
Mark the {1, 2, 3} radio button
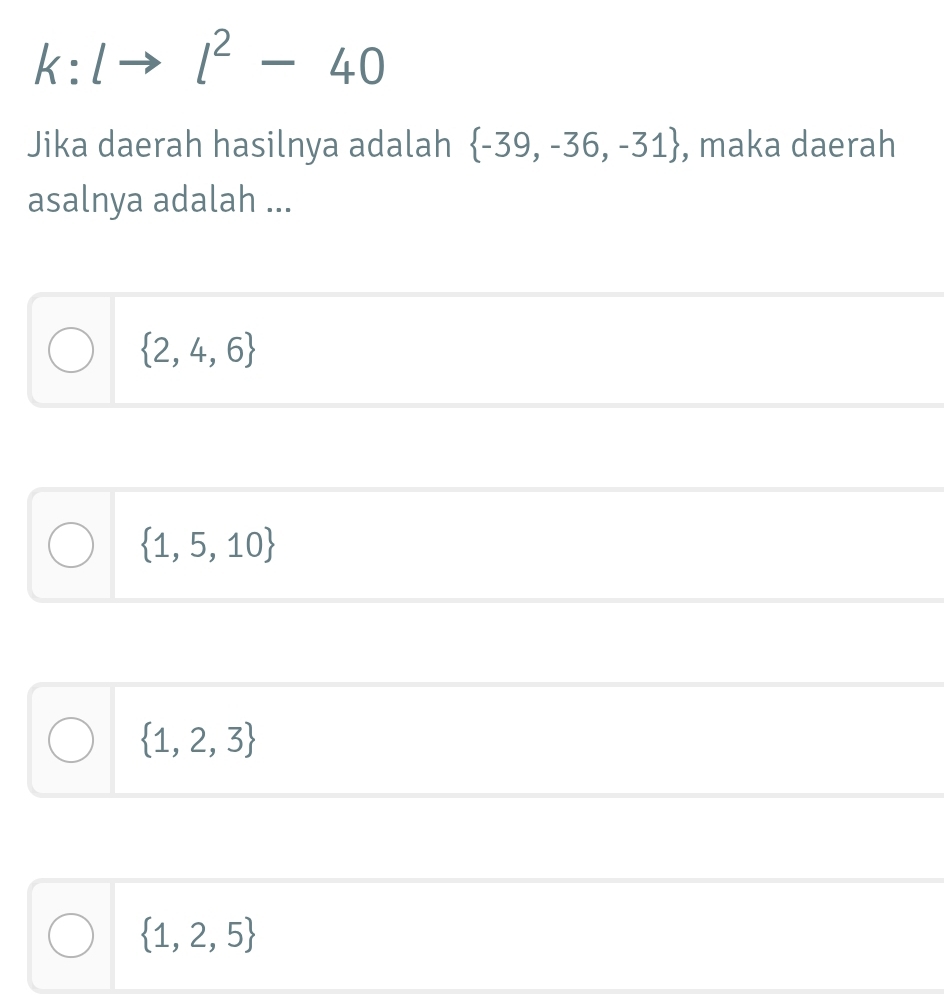[71, 740]
